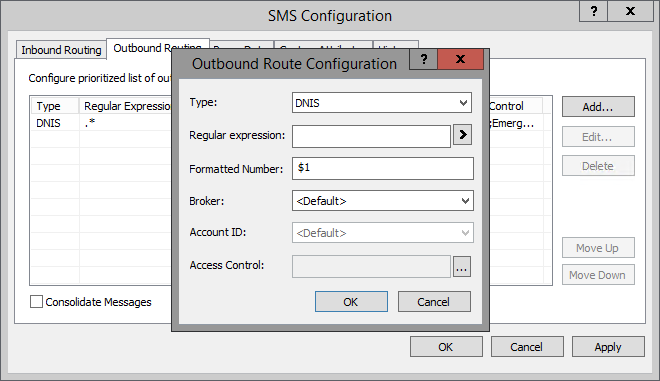
Task: Close the SMS Configuration window
Action: pyautogui.click(x=630, y=11)
